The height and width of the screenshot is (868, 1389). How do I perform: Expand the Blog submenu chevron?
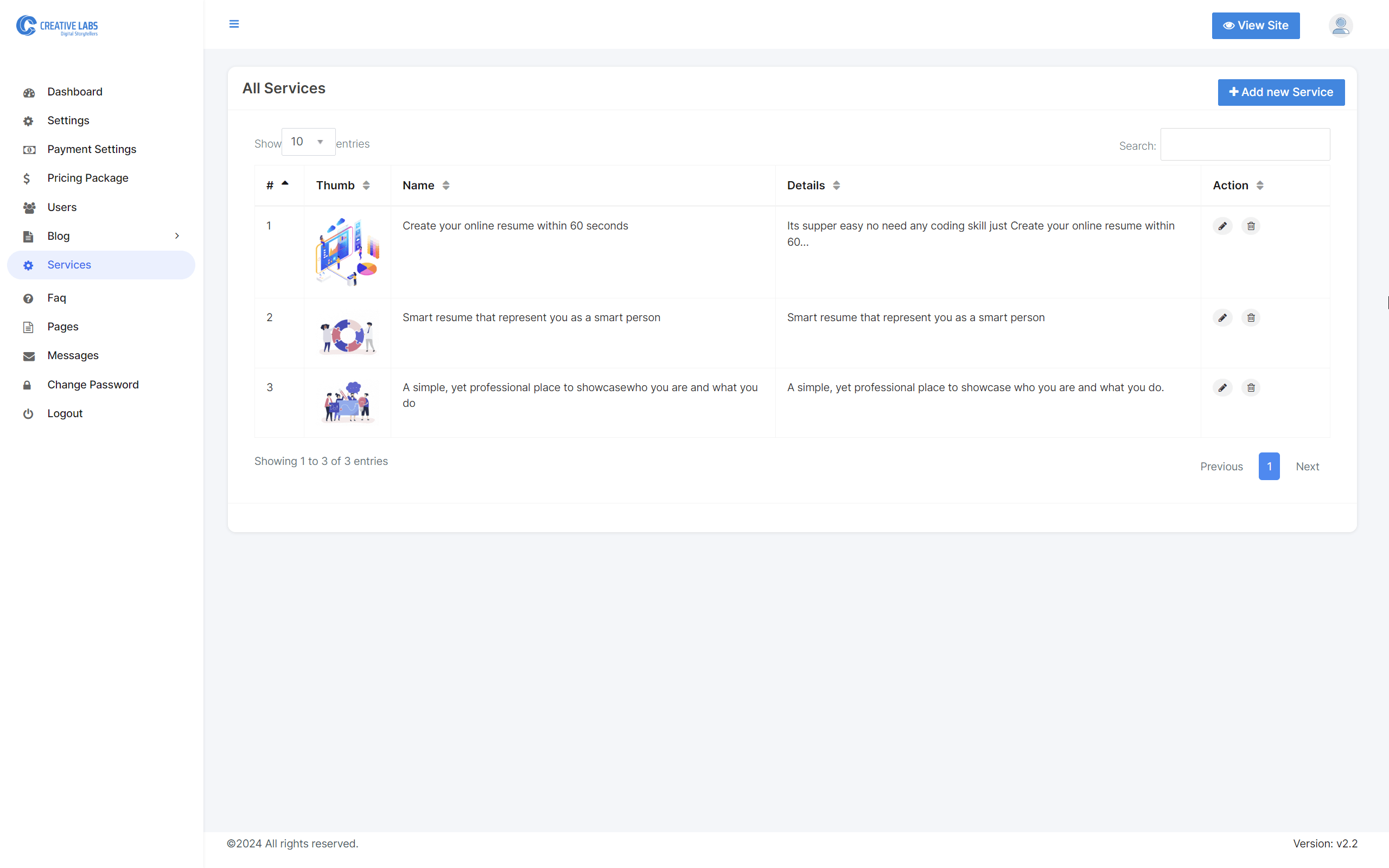pyautogui.click(x=177, y=236)
